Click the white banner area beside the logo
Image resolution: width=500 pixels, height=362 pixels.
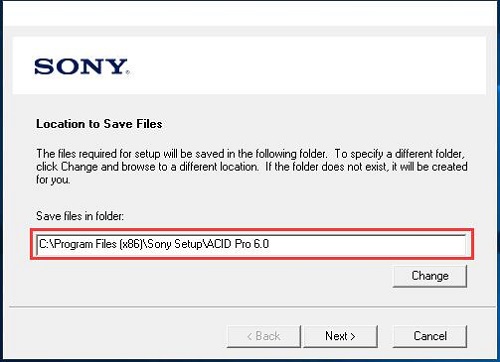(x=307, y=66)
